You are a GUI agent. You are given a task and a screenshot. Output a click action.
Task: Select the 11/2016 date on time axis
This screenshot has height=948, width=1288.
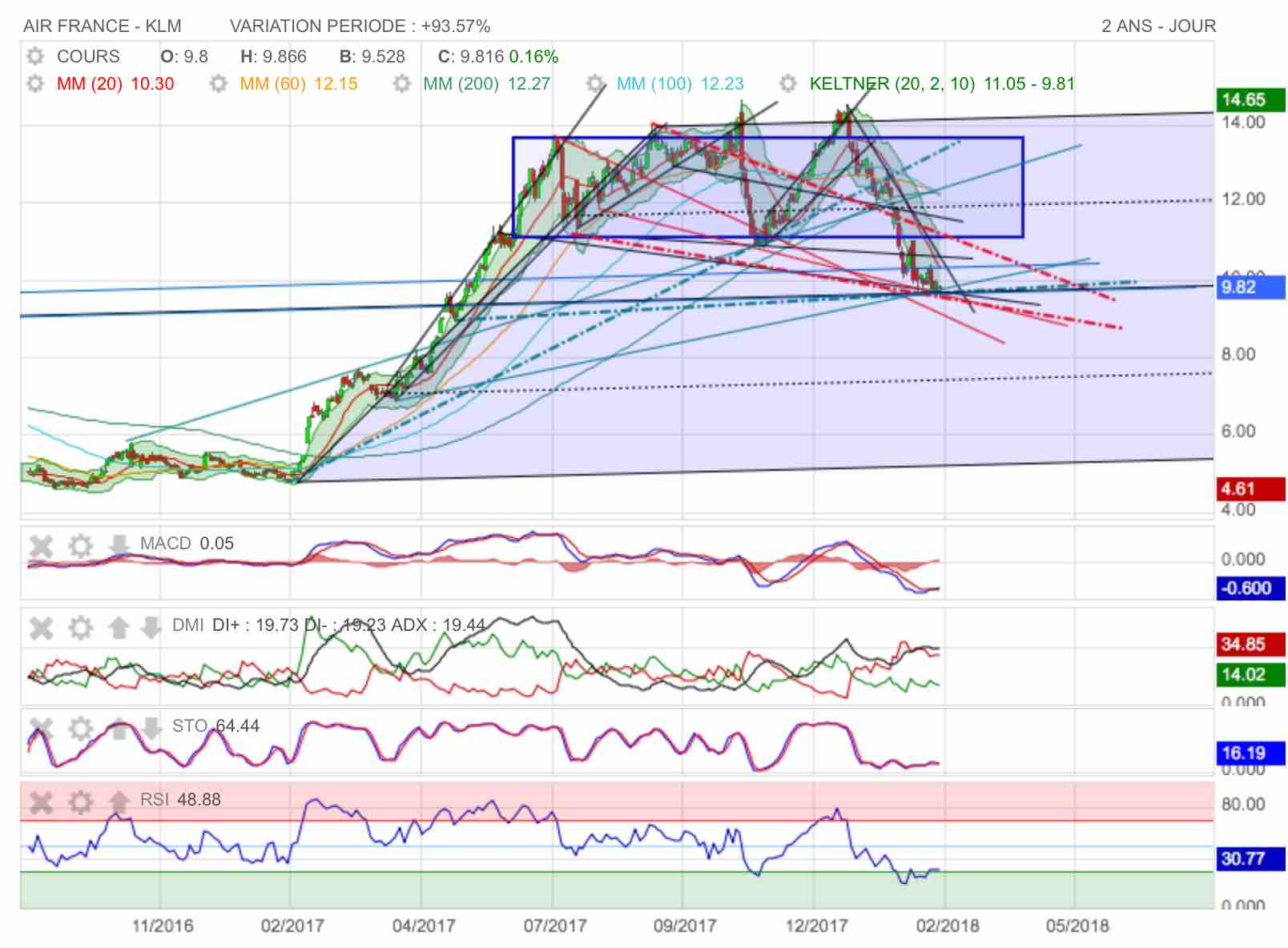[162, 926]
